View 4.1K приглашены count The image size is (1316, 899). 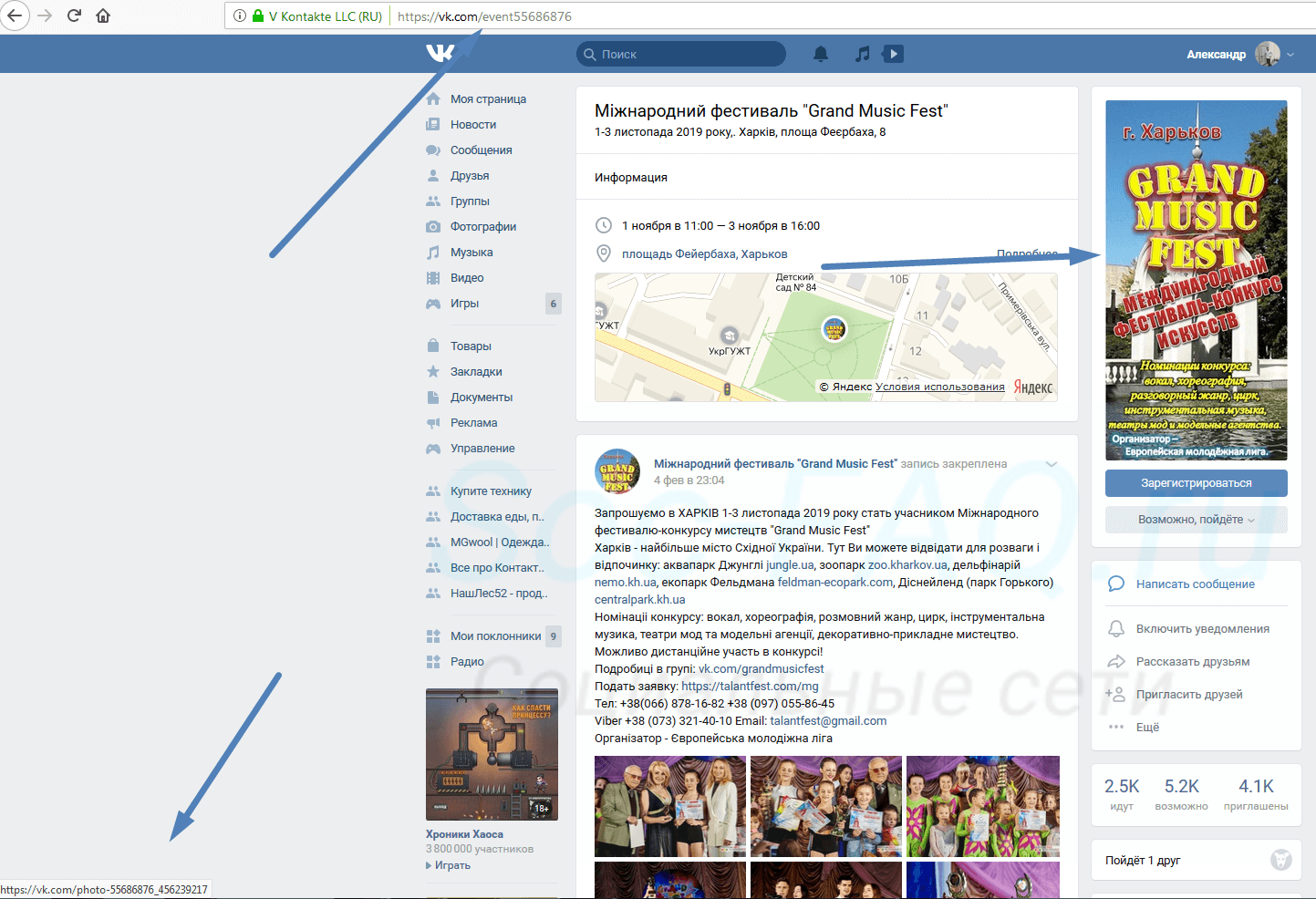(x=1256, y=793)
